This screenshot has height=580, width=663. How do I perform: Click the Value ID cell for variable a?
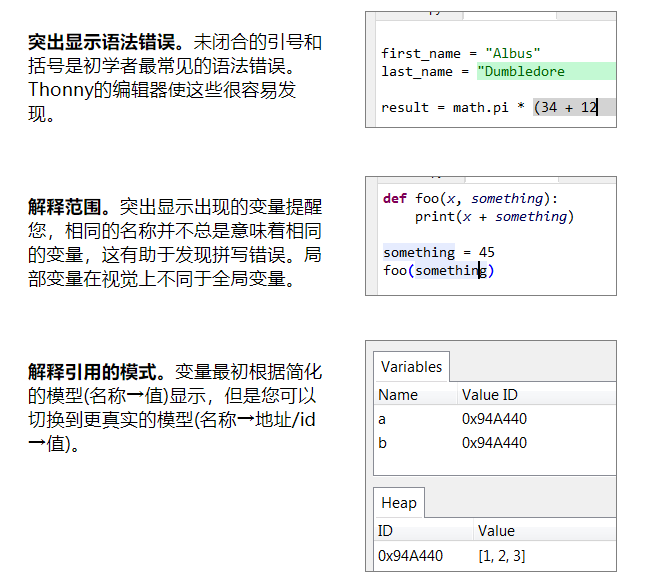(494, 419)
